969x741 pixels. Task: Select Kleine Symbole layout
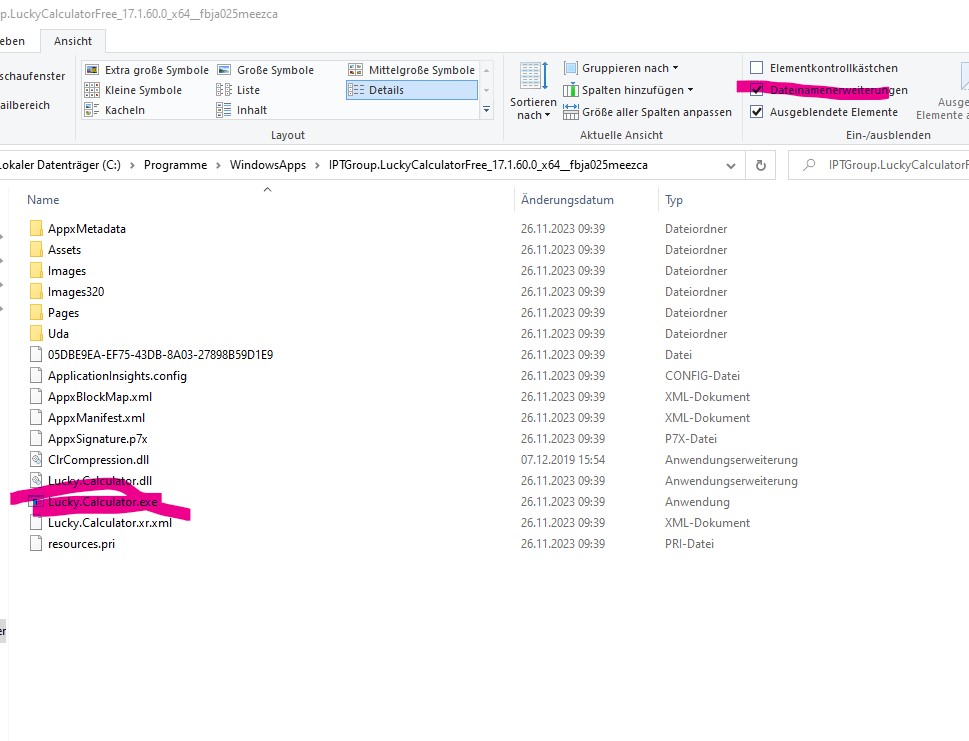[133, 90]
